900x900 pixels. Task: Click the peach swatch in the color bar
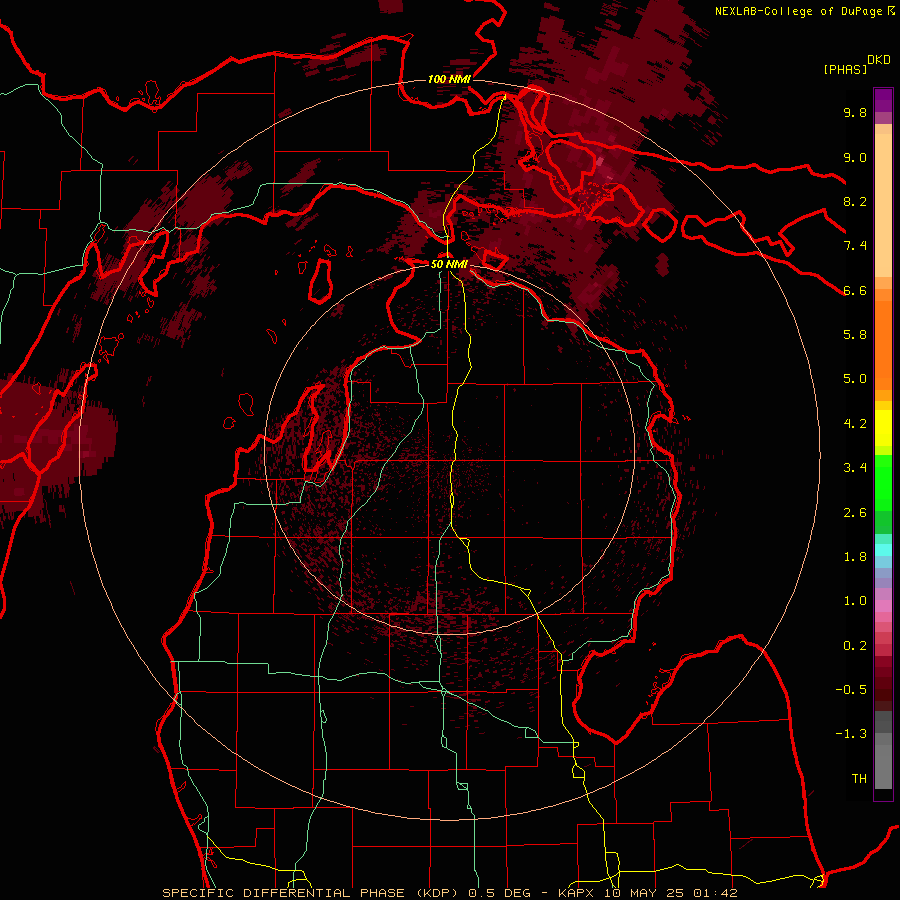tap(883, 207)
